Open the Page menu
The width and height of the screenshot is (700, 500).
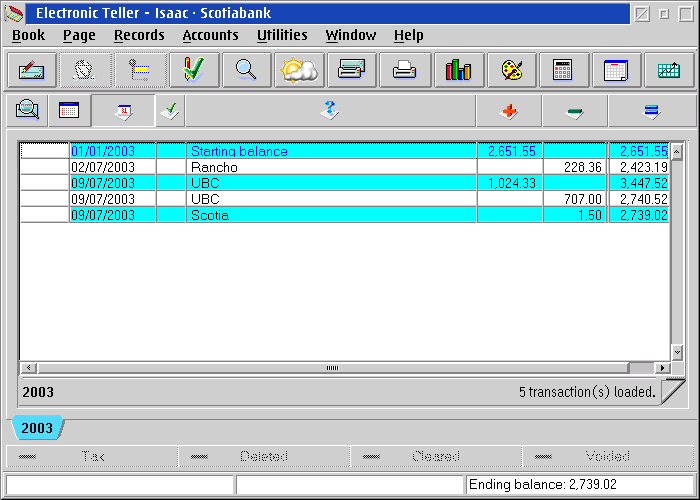coord(79,35)
